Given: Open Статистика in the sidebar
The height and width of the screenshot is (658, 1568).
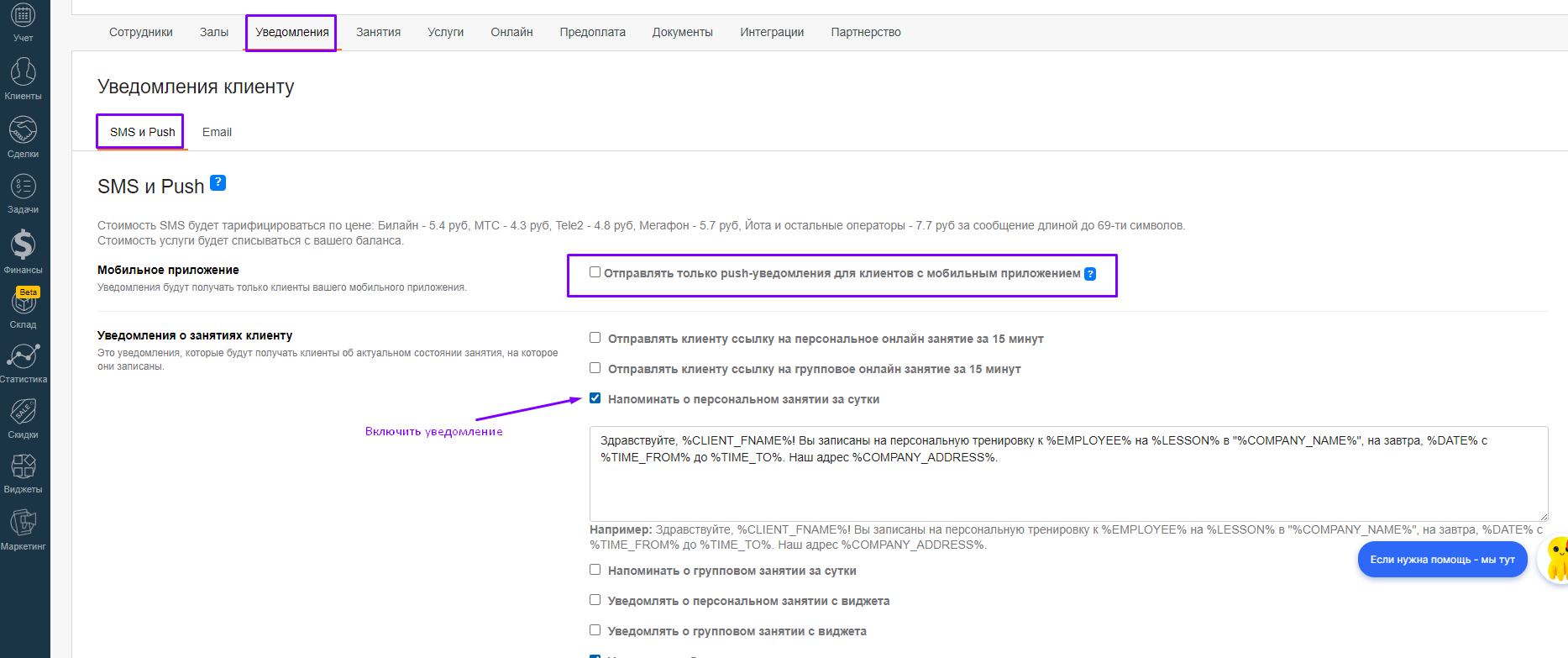Looking at the screenshot, I should (x=23, y=362).
